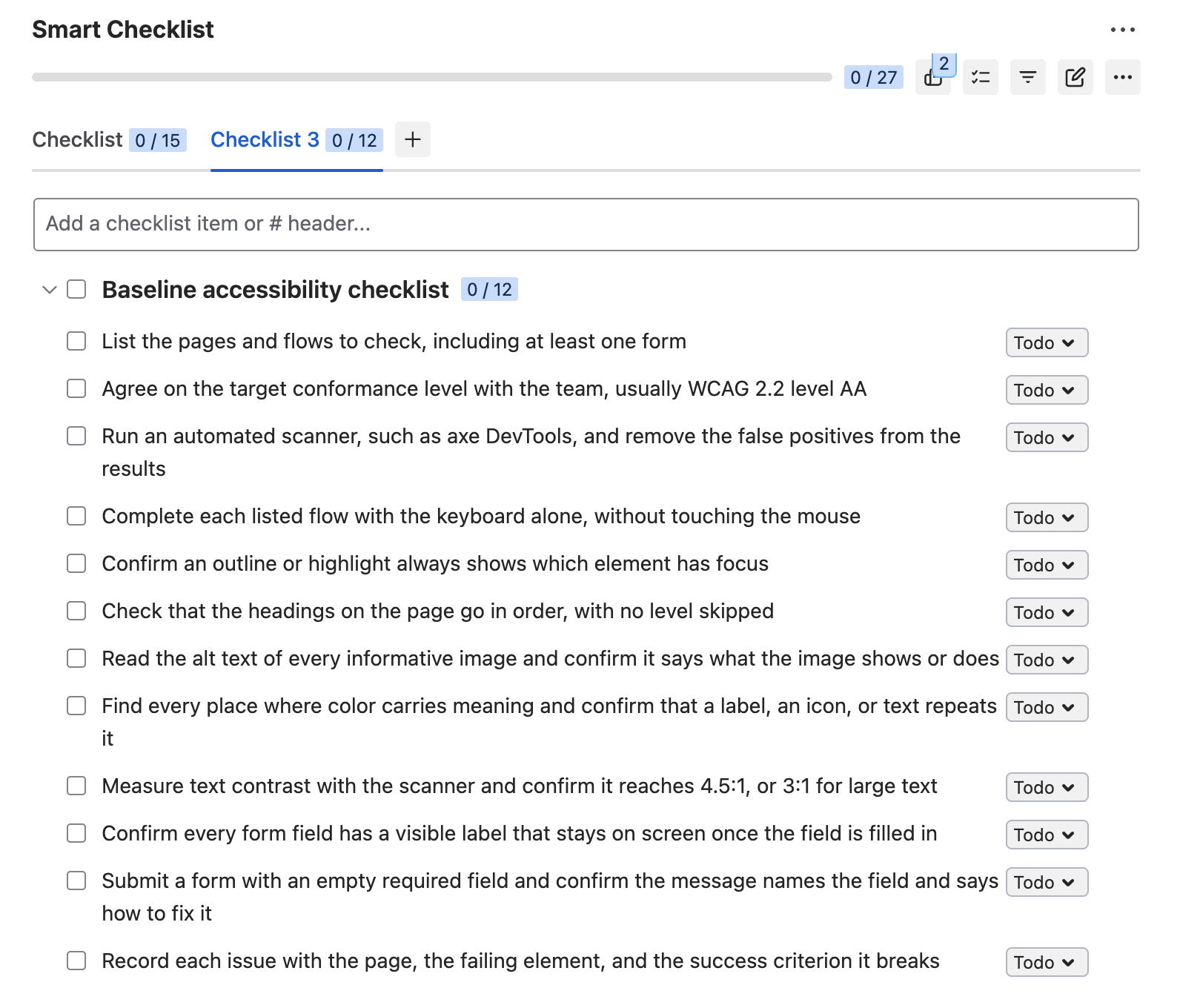The height and width of the screenshot is (1008, 1180).
Task: Collapse the Baseline accessibility checklist section chevron
Action: pos(50,289)
